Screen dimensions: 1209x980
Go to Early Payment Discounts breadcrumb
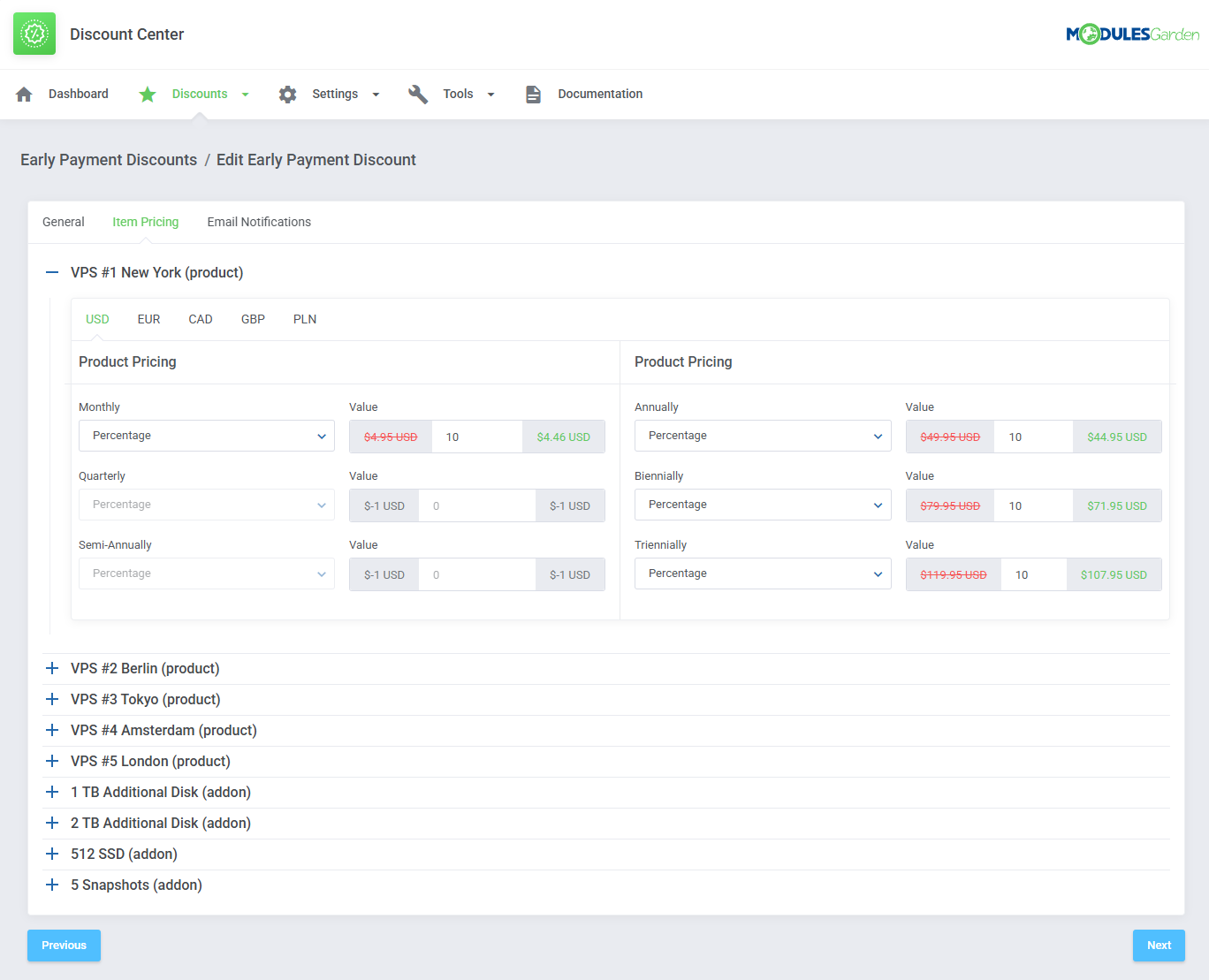(109, 160)
